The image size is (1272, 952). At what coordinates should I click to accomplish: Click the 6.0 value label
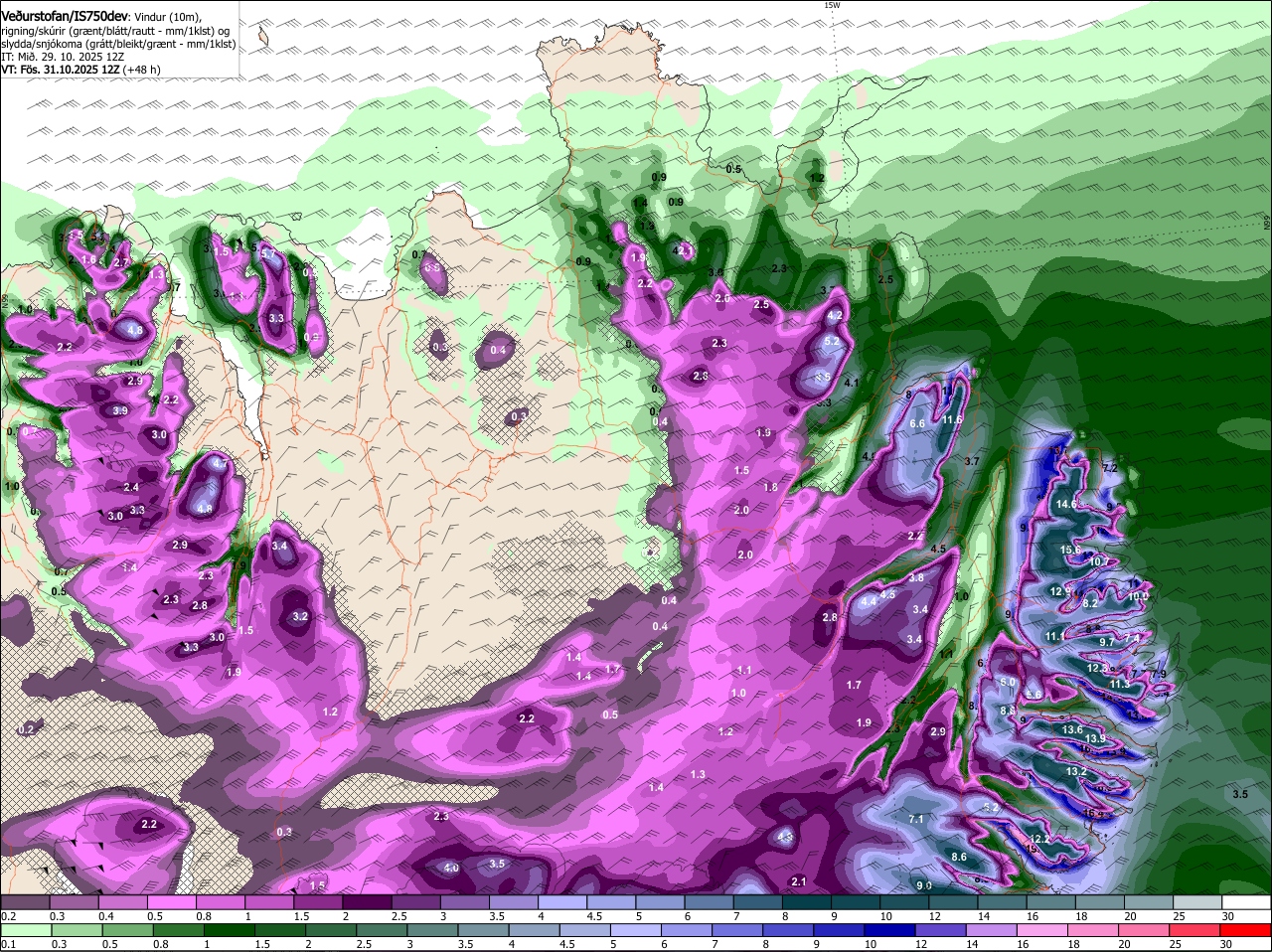coord(1008,683)
